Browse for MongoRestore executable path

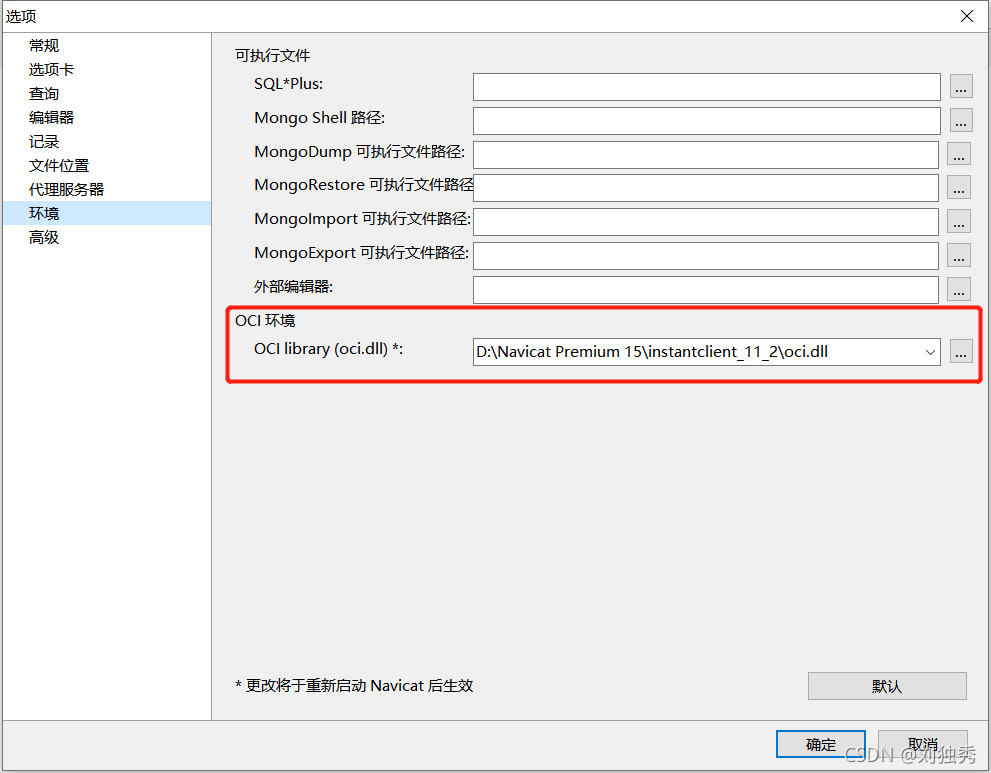959,188
